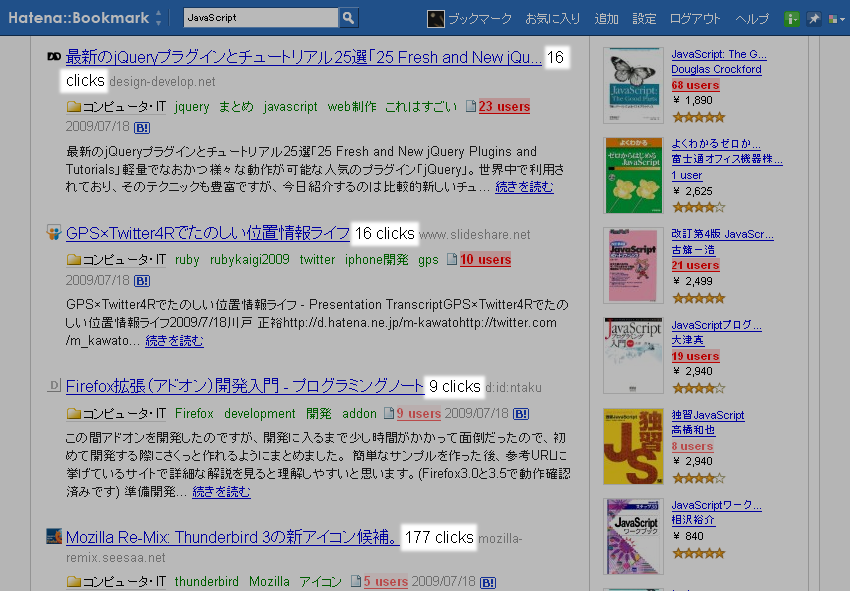Image resolution: width=850 pixels, height=591 pixels.
Task: Open the user avatar icon in header
Action: 436,19
